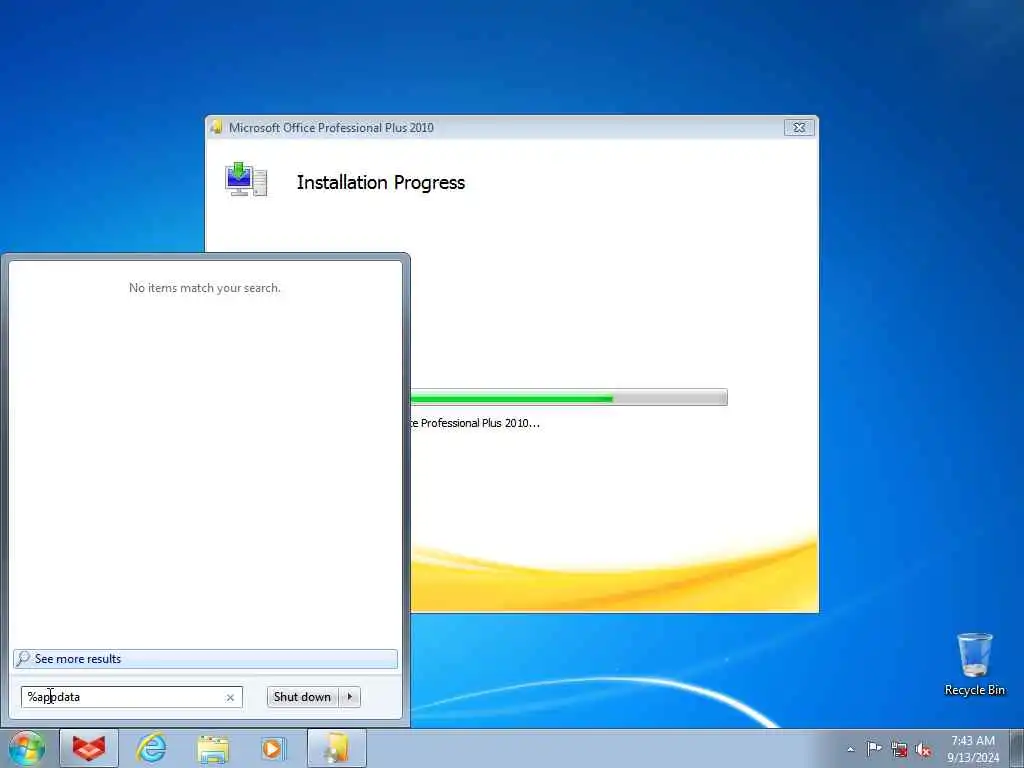The width and height of the screenshot is (1024, 768).
Task: Open Windows Explorer from the taskbar
Action: pyautogui.click(x=213, y=748)
